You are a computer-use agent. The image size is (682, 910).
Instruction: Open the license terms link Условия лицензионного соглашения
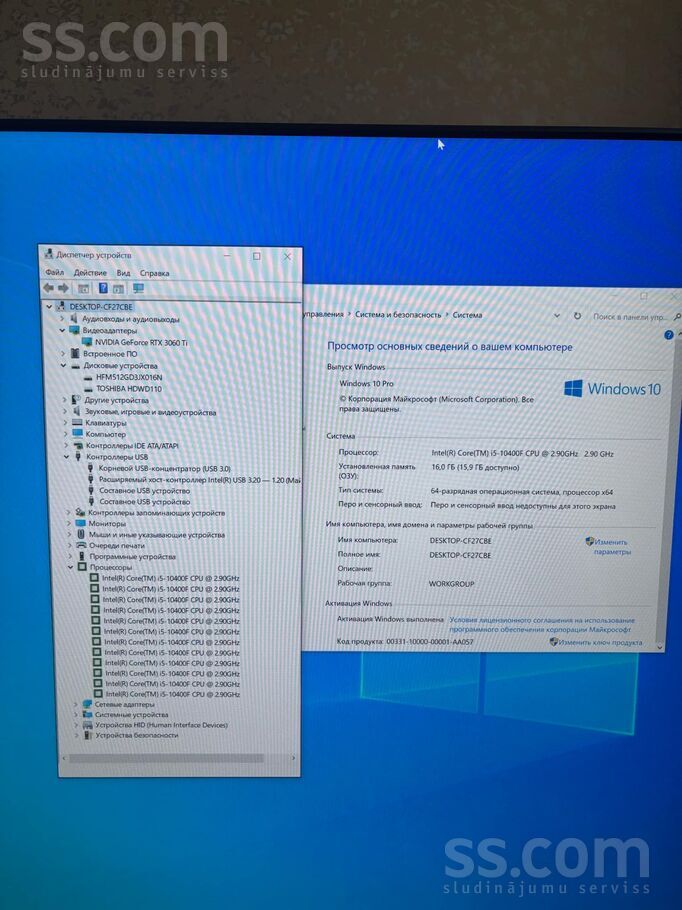(542, 624)
